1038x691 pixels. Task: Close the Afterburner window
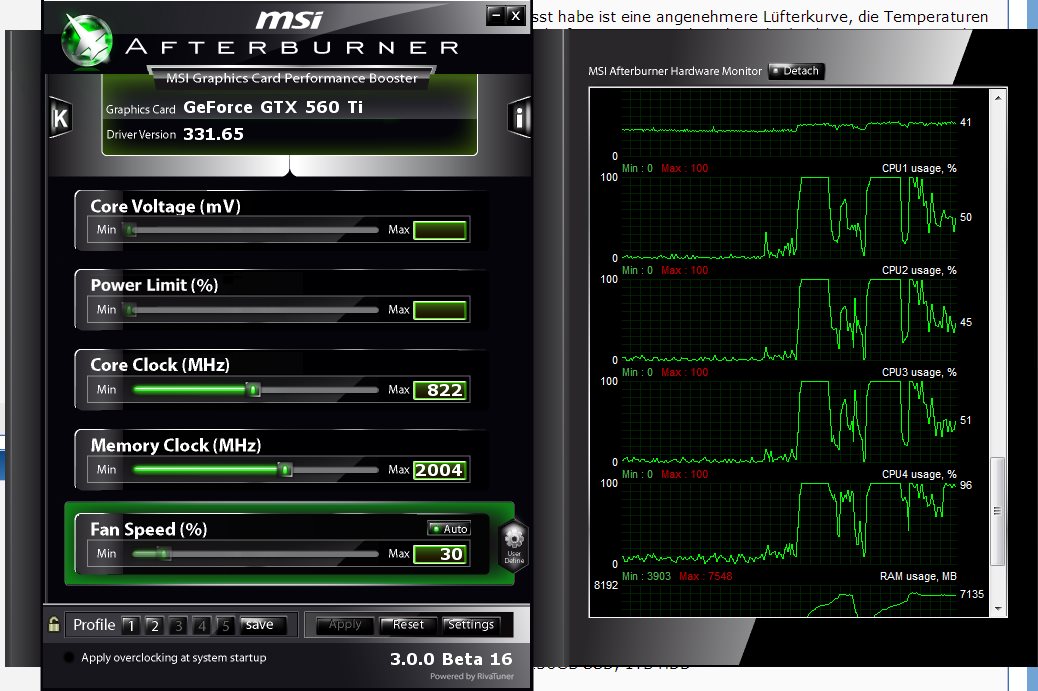point(516,15)
